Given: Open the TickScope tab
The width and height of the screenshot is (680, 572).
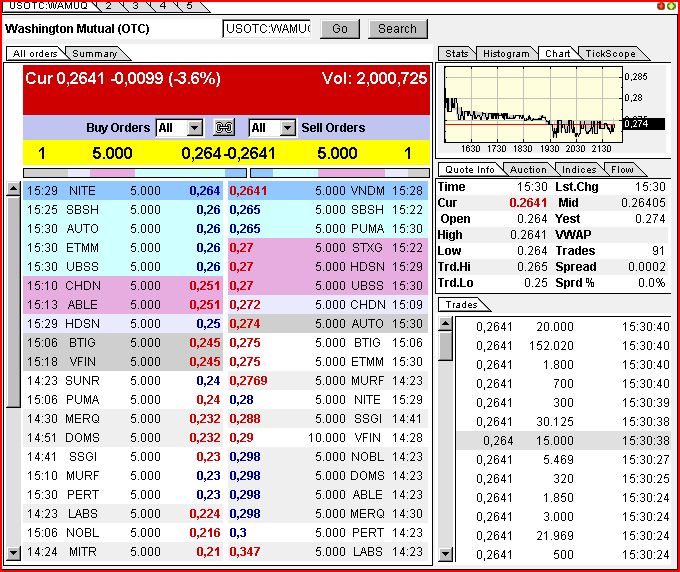Looking at the screenshot, I should point(610,53).
